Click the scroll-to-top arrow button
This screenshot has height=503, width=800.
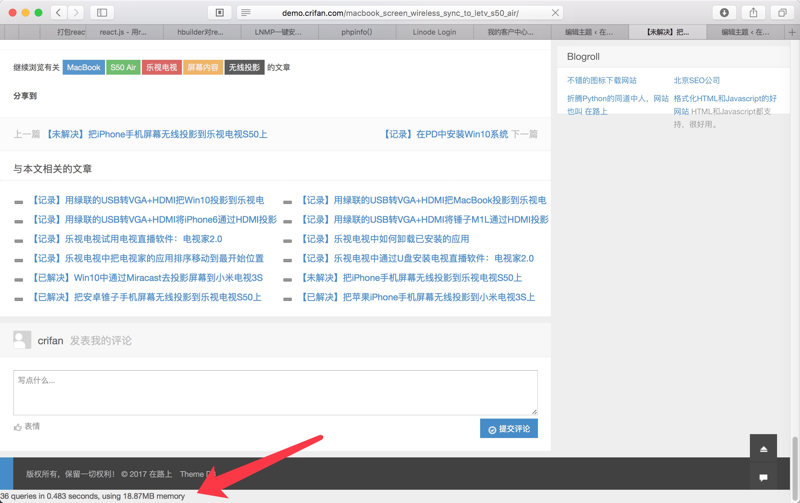coord(763,449)
